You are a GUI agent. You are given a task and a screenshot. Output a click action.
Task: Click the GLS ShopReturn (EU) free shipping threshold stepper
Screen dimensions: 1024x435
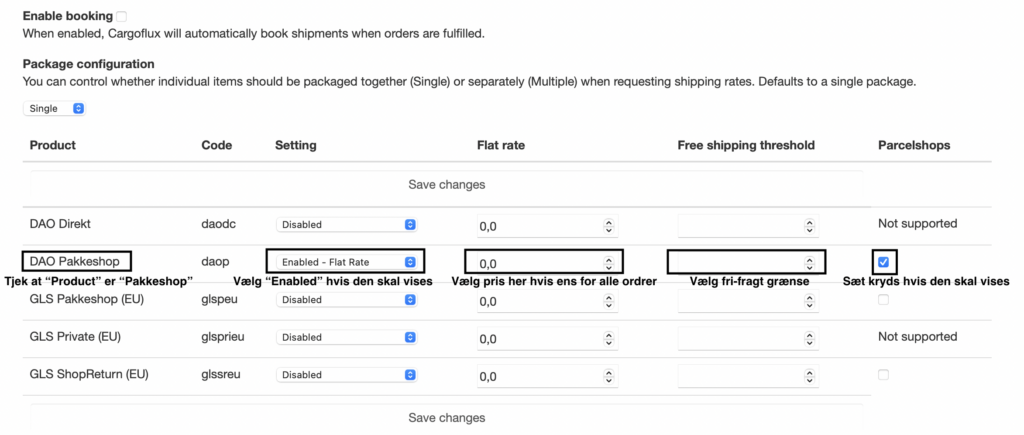click(810, 377)
